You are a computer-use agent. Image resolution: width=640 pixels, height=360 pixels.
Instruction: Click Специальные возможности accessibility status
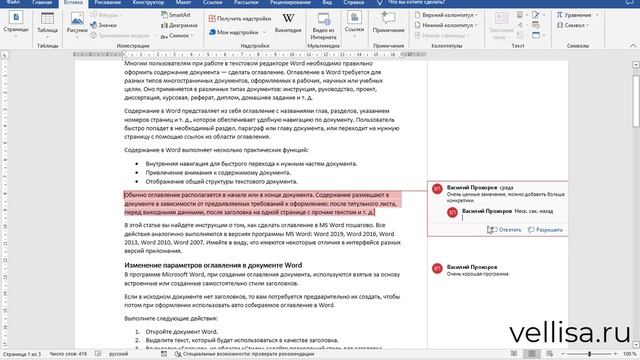(x=244, y=354)
